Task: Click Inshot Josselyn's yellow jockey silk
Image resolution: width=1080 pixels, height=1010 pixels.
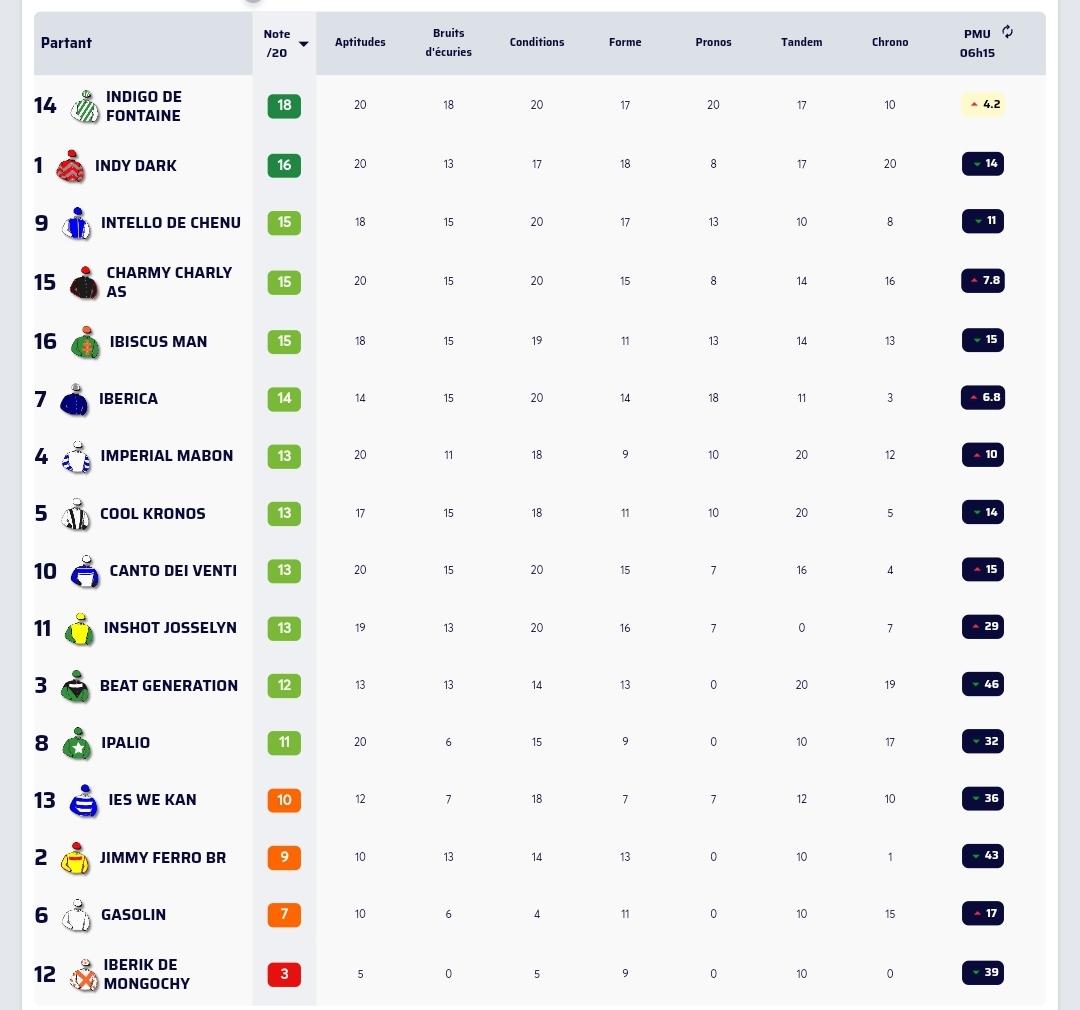Action: pyautogui.click(x=79, y=629)
